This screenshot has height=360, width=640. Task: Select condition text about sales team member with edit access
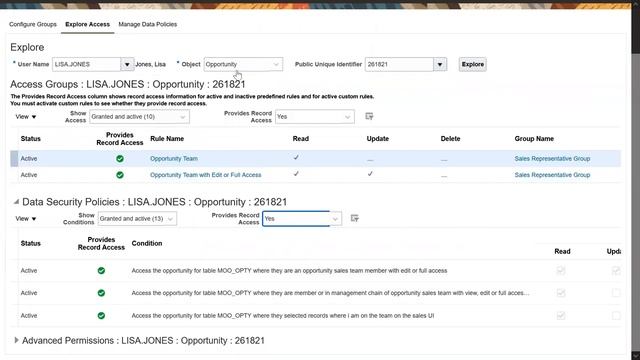289,271
